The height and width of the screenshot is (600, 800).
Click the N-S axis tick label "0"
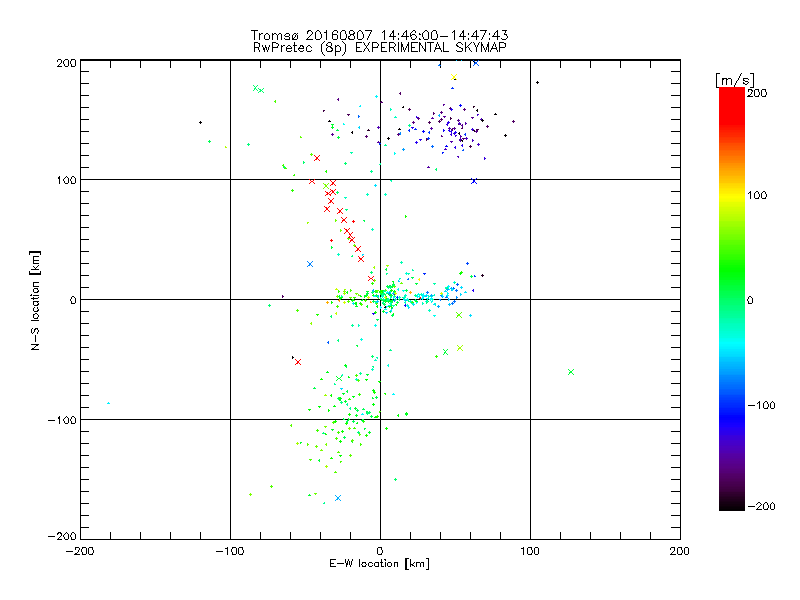73,300
